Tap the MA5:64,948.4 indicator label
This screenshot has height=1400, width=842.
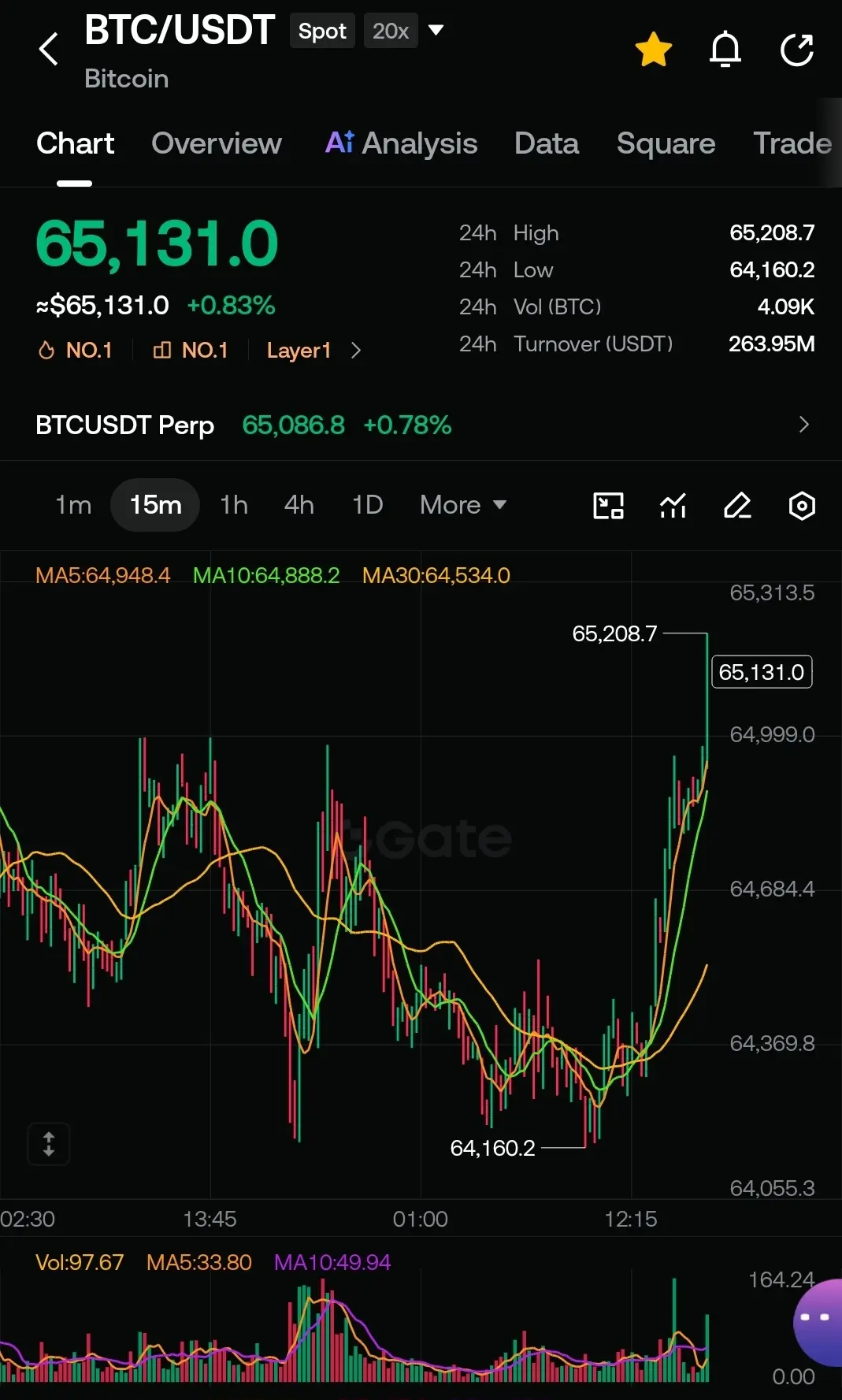(x=103, y=575)
